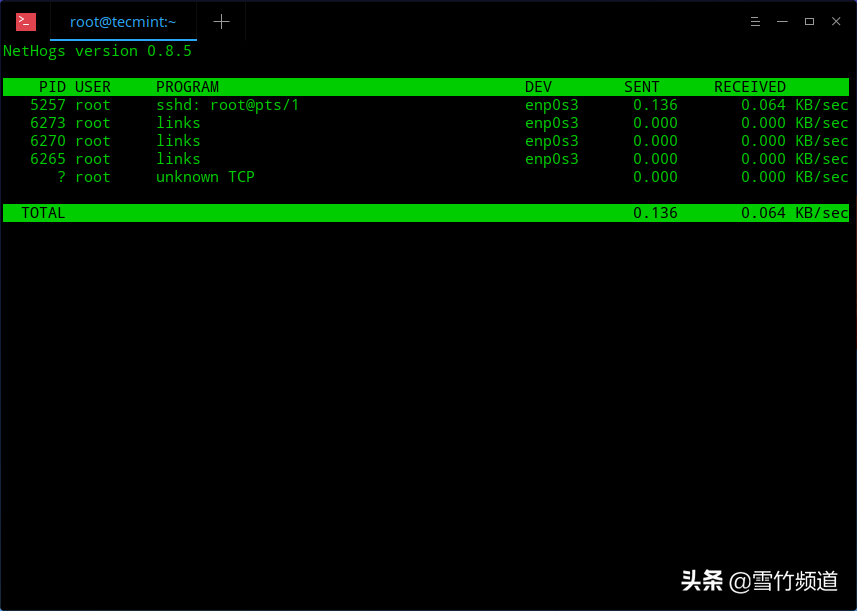Click the red terminal app icon
The image size is (857, 611).
tap(26, 21)
